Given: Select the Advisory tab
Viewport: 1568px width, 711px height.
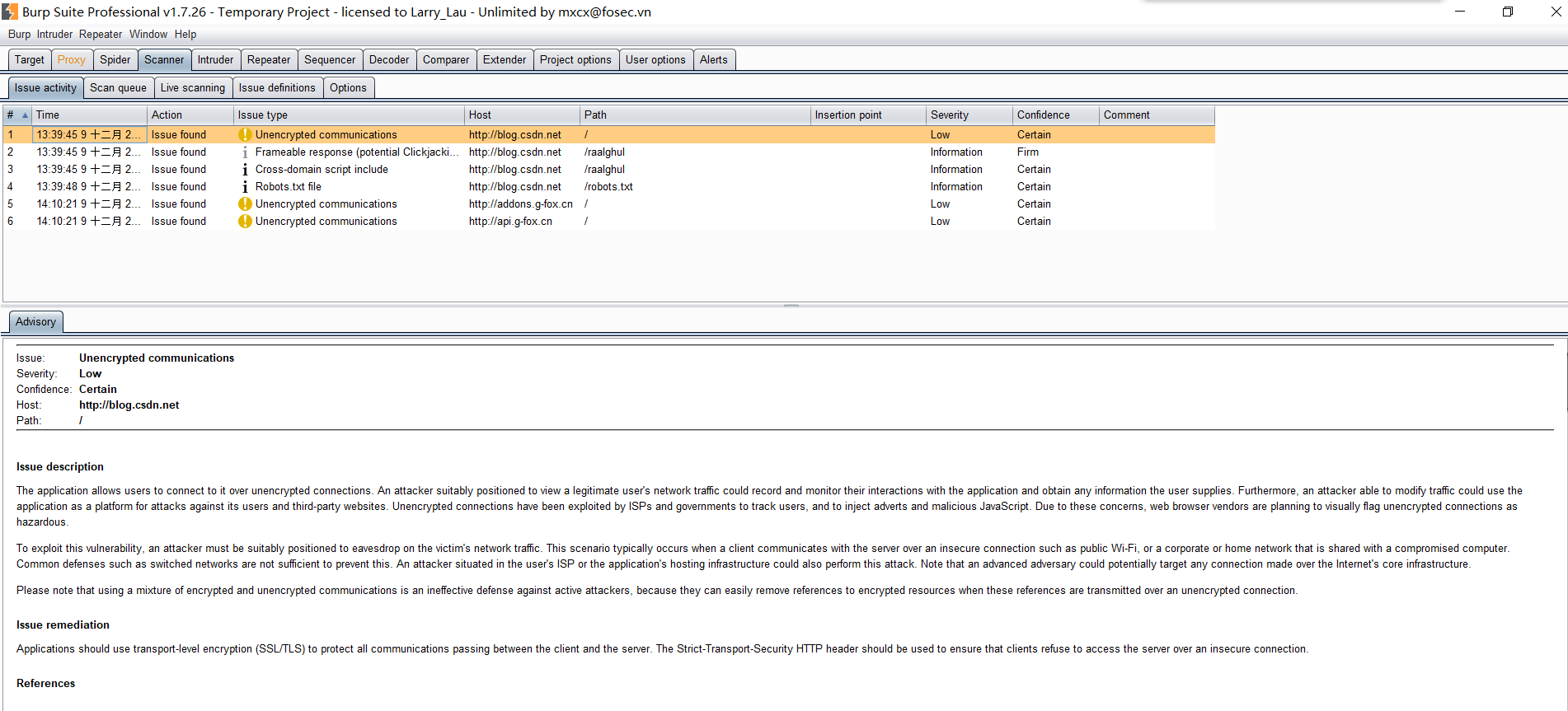Looking at the screenshot, I should point(36,321).
